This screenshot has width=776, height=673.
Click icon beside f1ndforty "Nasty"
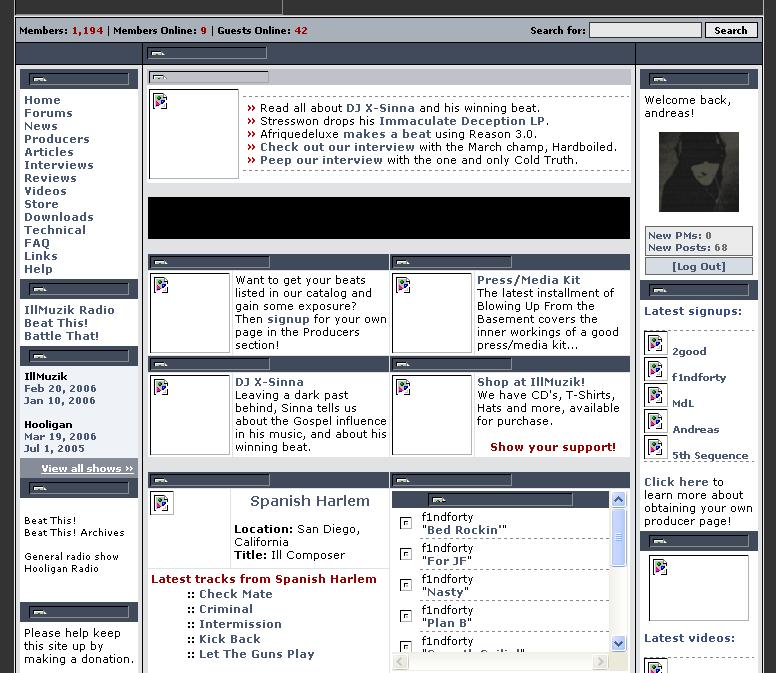pos(406,585)
